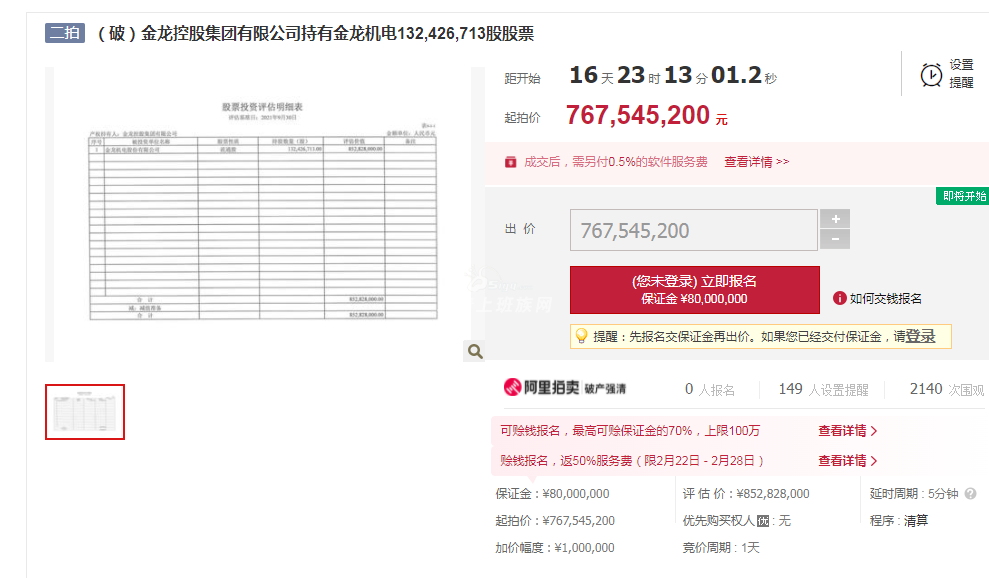
Task: Select the document thumbnail below the image
Action: click(x=85, y=412)
